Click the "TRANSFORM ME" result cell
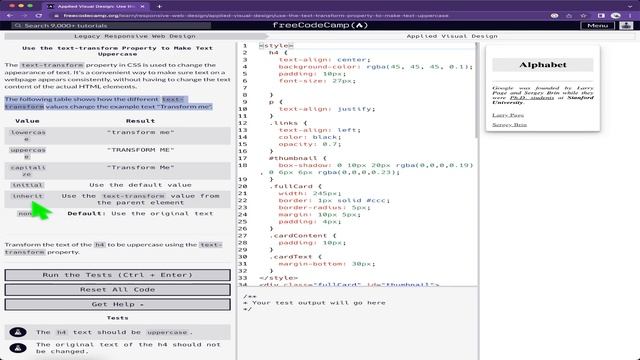Screen dimensions: 640x360 pyautogui.click(x=140, y=150)
